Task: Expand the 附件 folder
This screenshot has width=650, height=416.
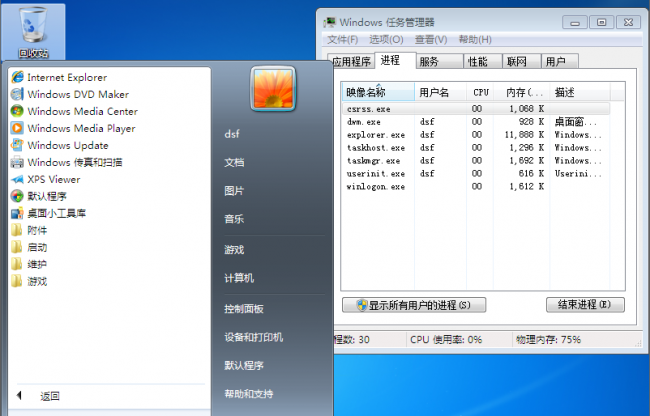Action: pos(29,230)
